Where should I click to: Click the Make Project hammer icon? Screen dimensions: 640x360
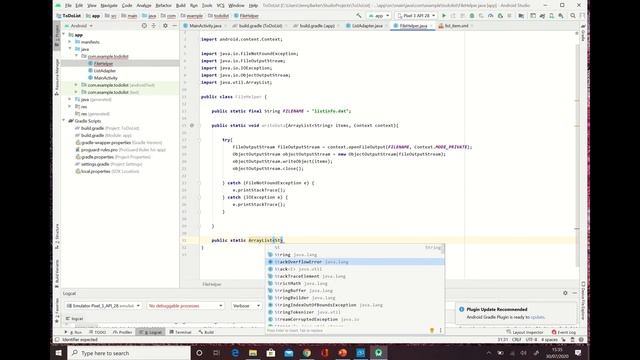(x=359, y=16)
